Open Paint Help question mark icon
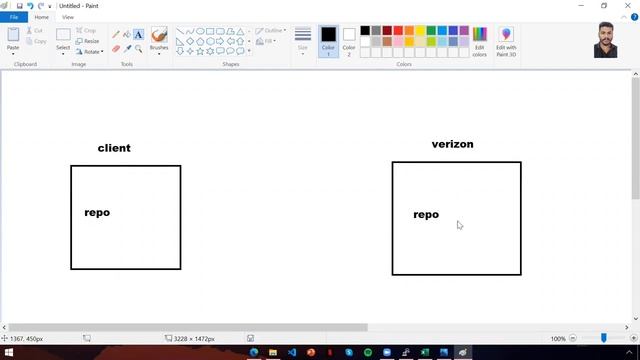This screenshot has height=360, width=640. coord(634,17)
